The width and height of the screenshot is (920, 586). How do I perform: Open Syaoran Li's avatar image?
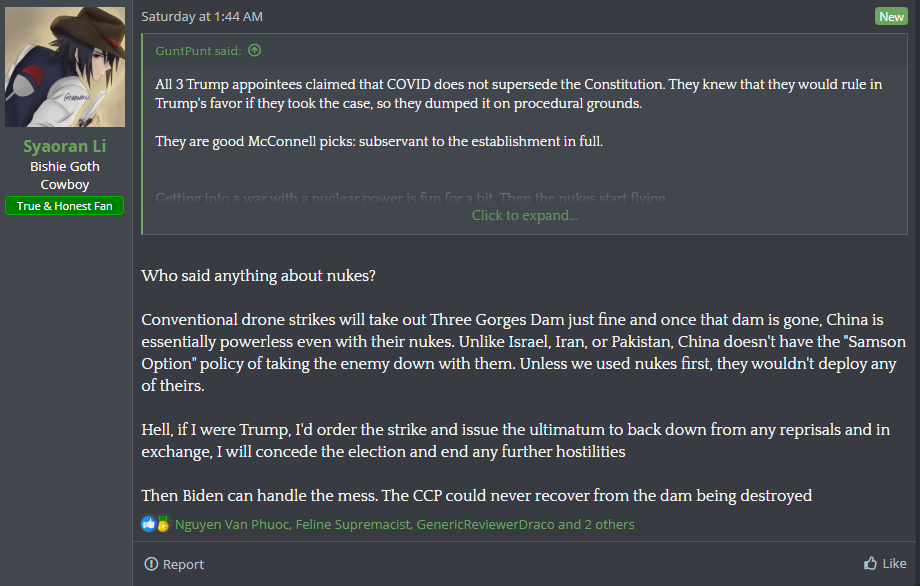click(x=65, y=66)
